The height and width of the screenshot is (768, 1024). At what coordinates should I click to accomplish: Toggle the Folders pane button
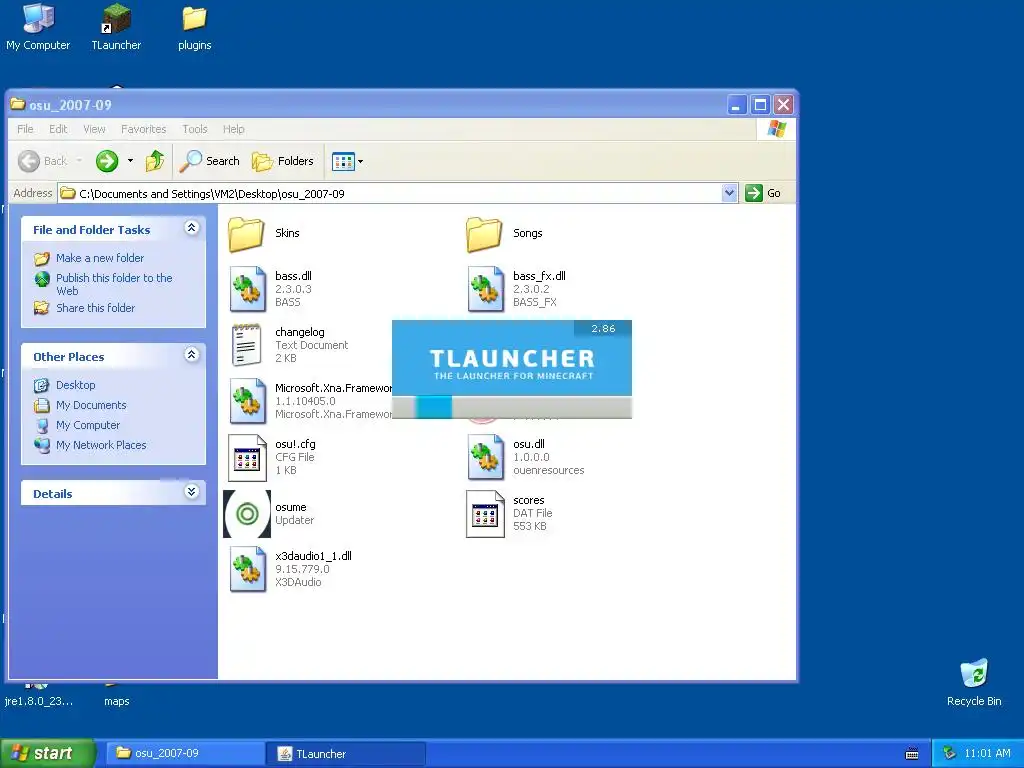point(283,161)
